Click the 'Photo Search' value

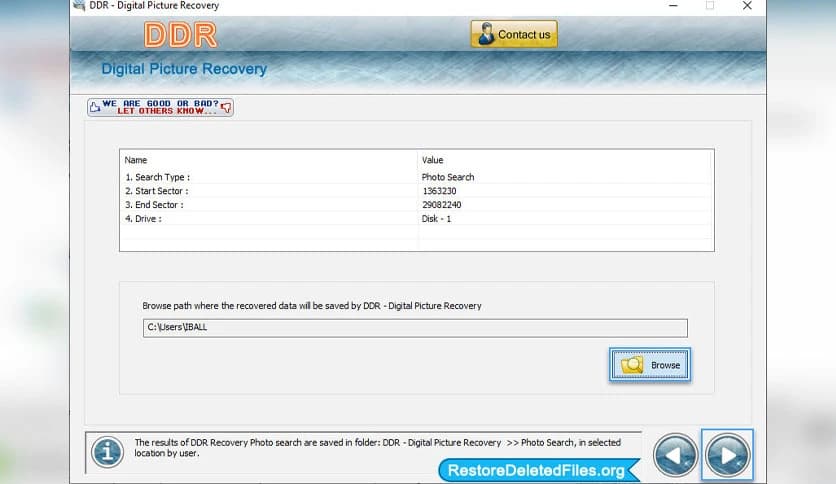448,177
